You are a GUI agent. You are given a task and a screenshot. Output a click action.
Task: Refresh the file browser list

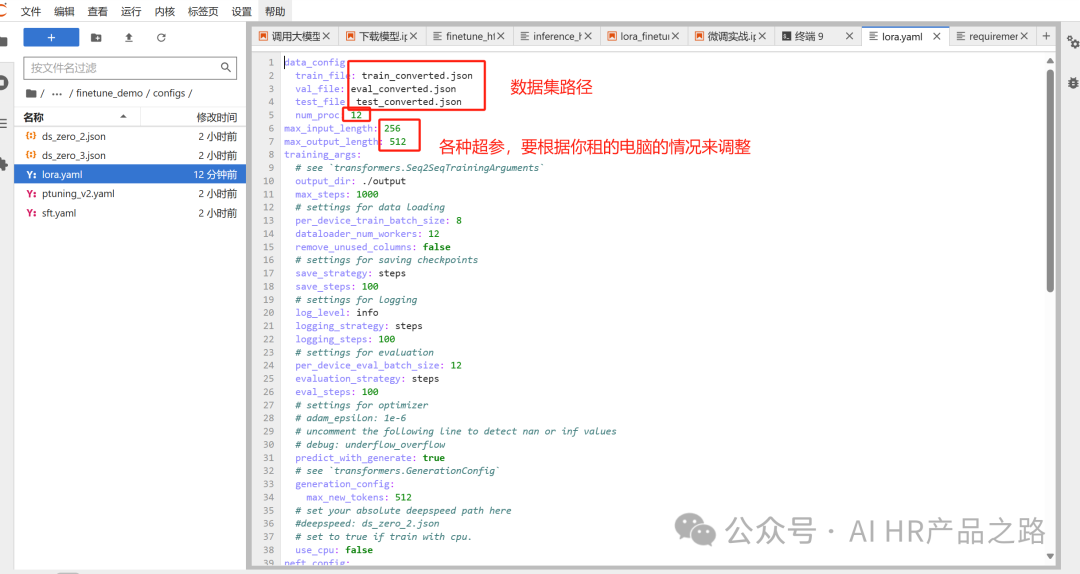[x=161, y=37]
